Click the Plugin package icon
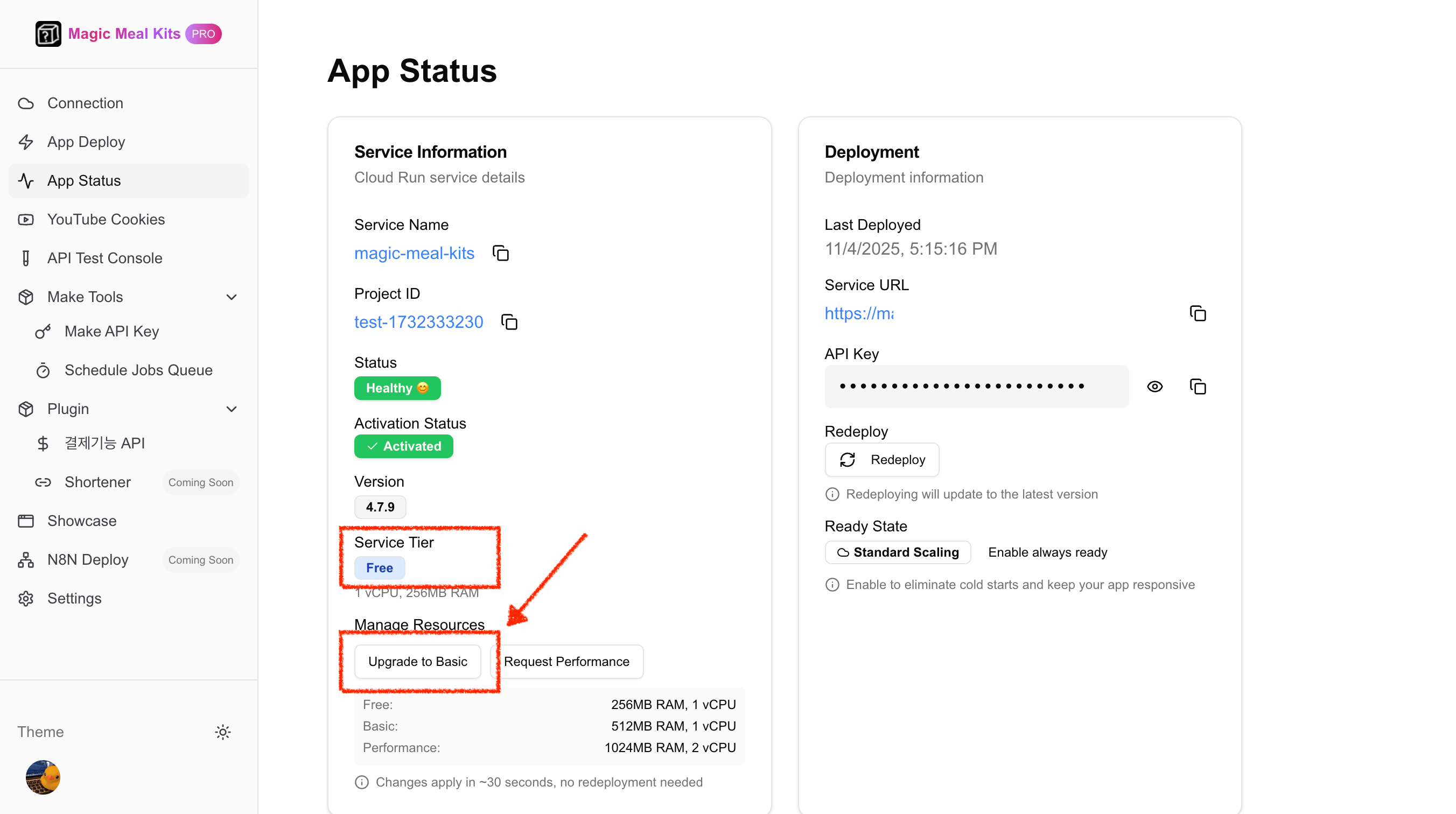The image size is (1456, 814). tap(26, 409)
